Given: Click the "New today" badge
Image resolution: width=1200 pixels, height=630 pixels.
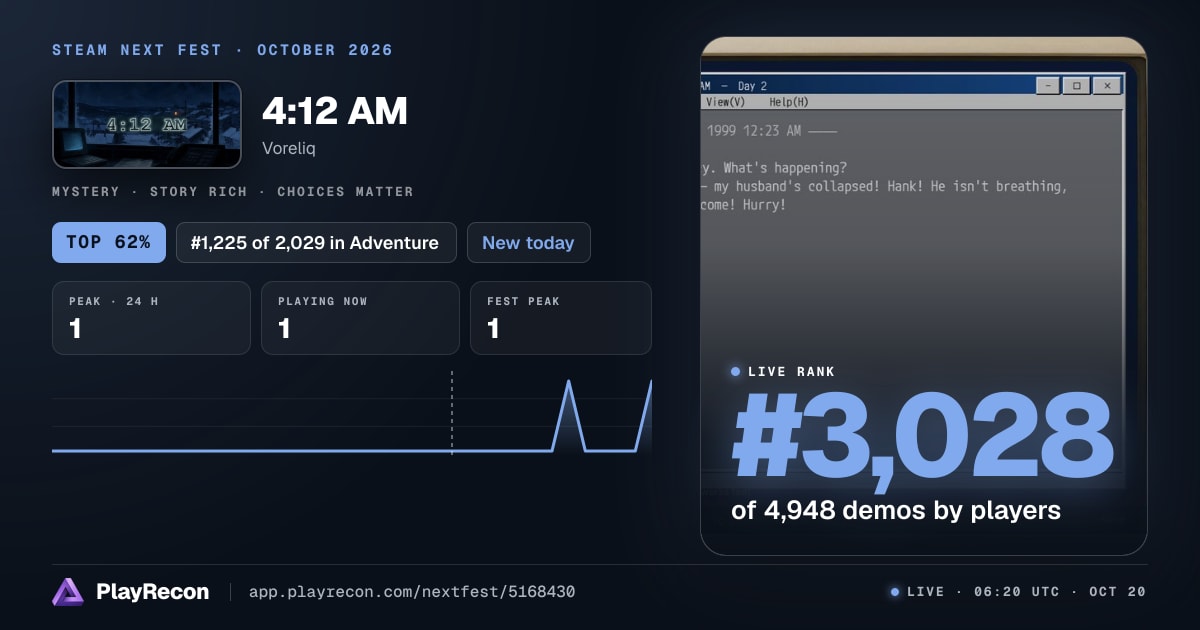Looking at the screenshot, I should (528, 242).
